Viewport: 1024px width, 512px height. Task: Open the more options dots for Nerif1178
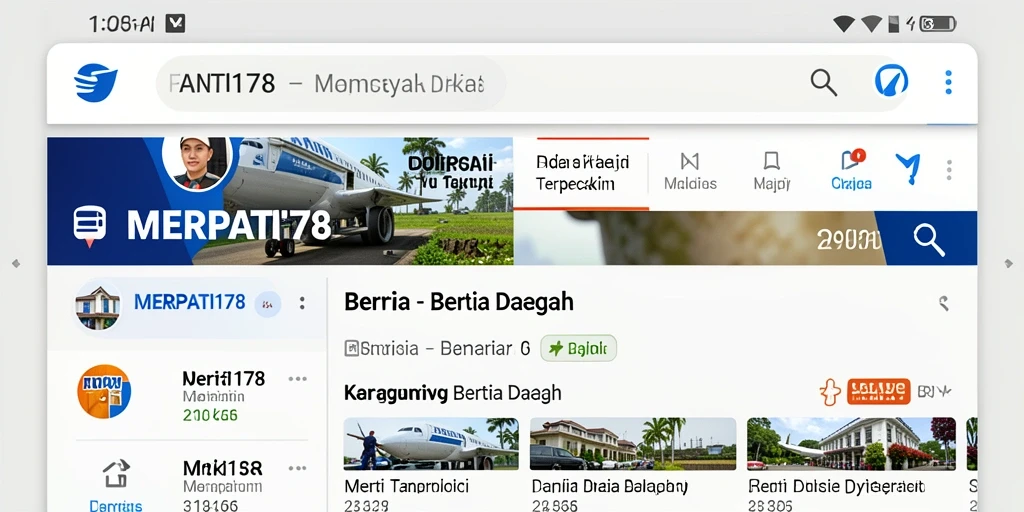point(297,379)
